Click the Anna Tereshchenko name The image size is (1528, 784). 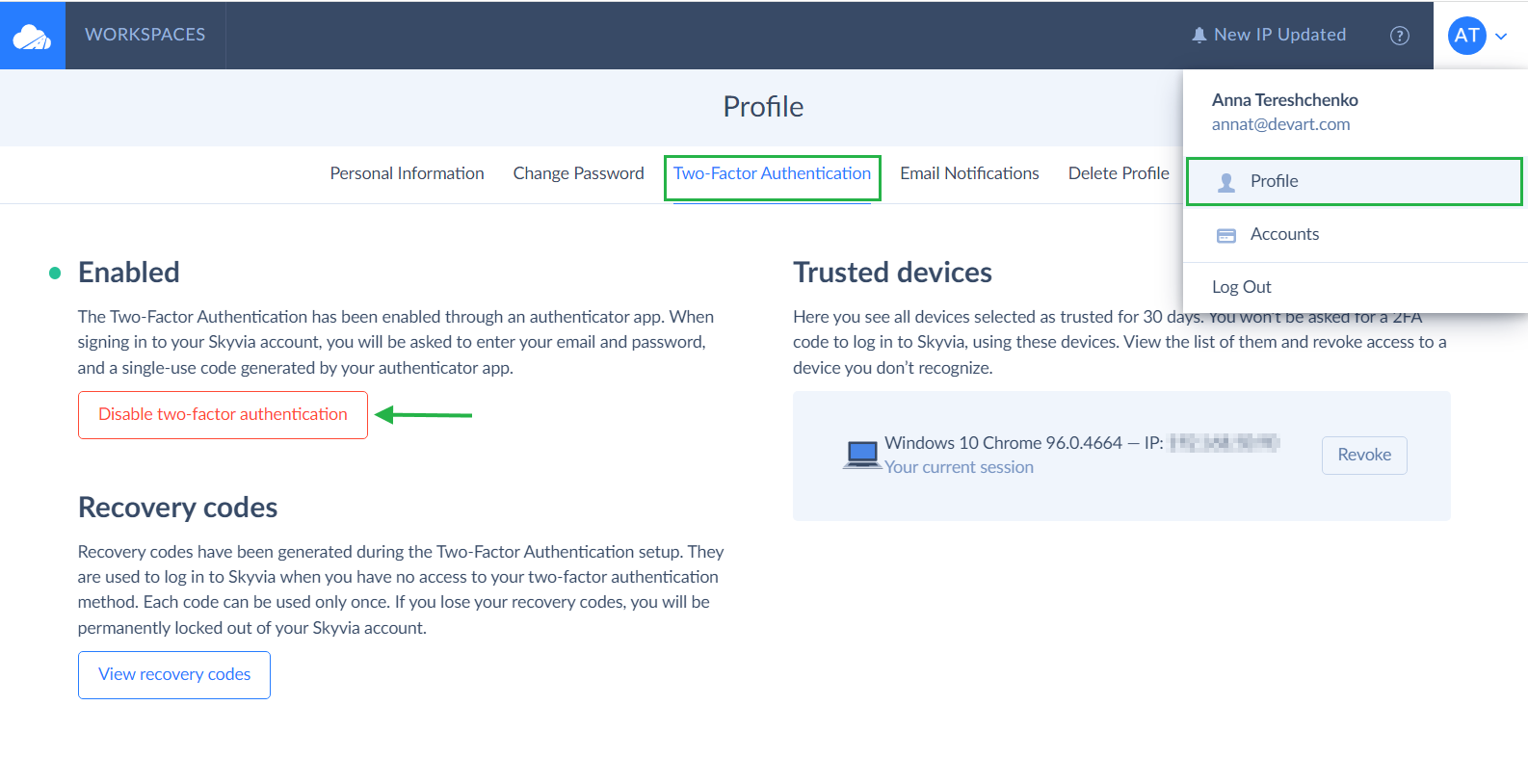pyautogui.click(x=1284, y=100)
